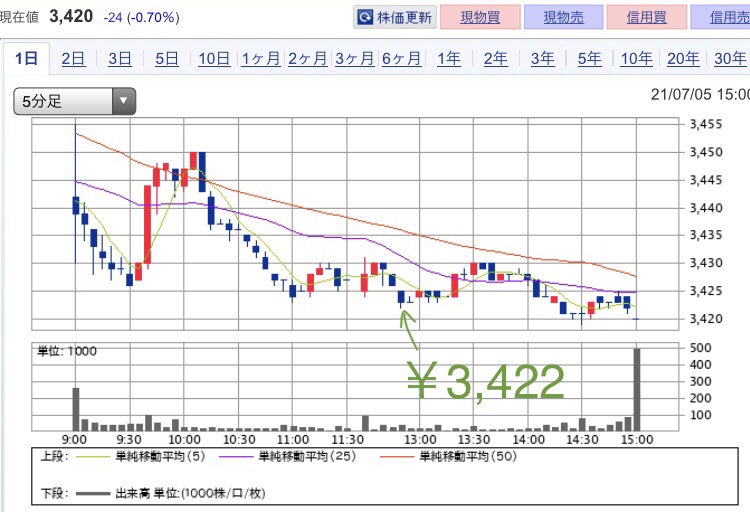Switch to the 10年 chart range
The image size is (750, 512).
(x=636, y=59)
